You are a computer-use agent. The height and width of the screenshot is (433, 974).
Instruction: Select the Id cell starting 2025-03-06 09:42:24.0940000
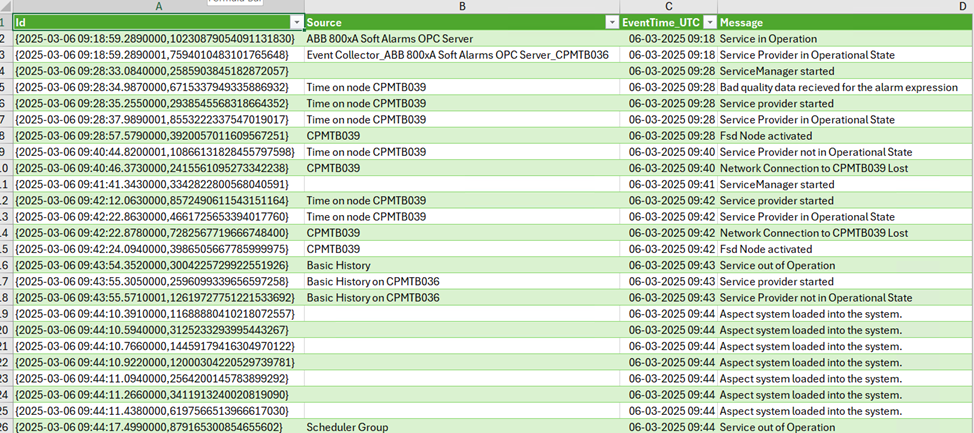(x=159, y=248)
